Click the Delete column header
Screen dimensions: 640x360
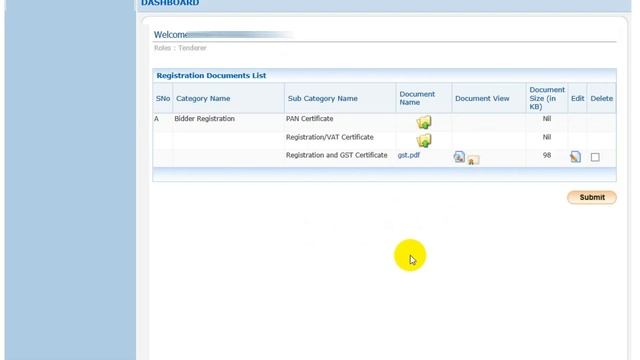[602, 98]
